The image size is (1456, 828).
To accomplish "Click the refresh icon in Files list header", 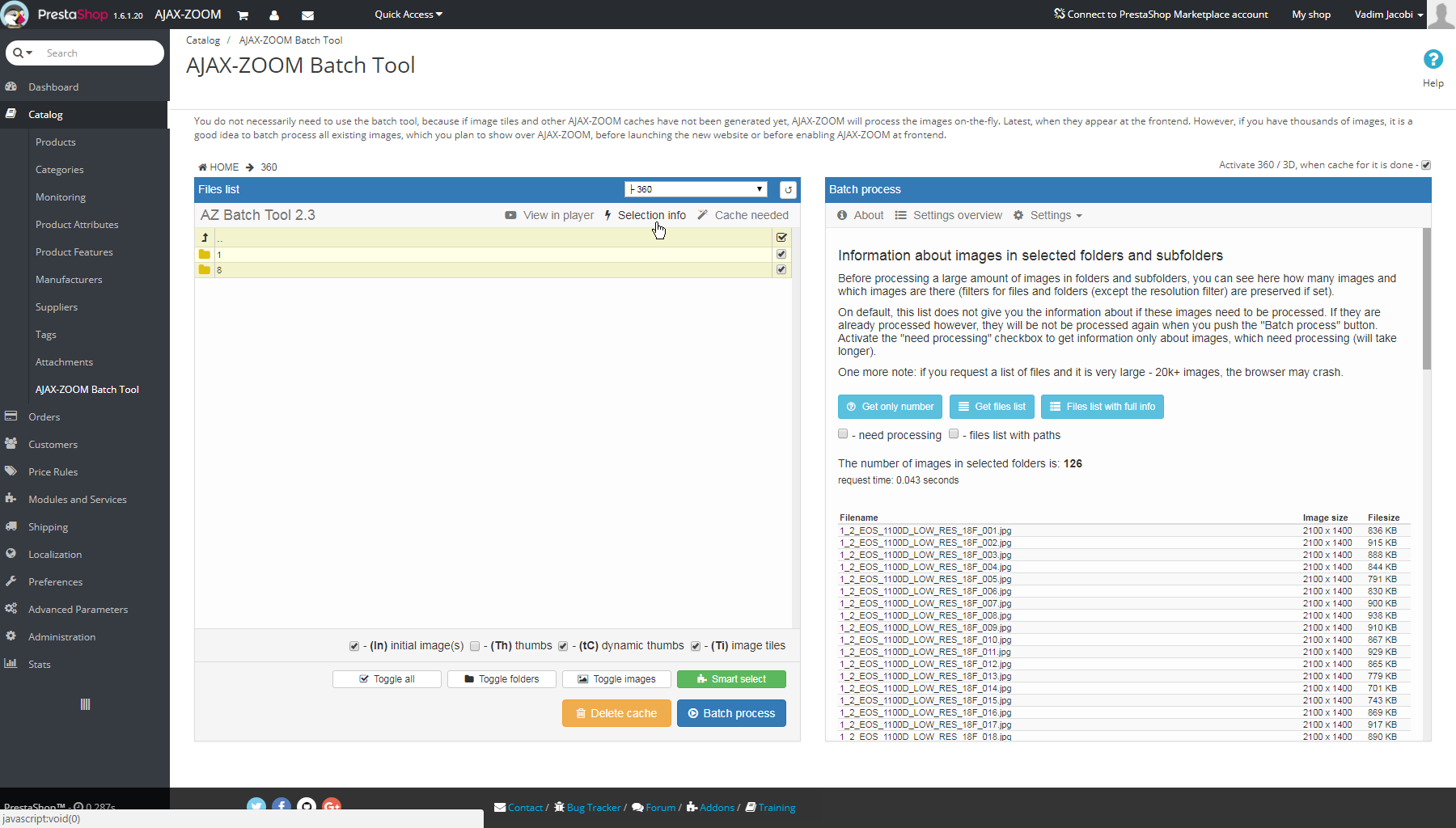I will tap(788, 189).
